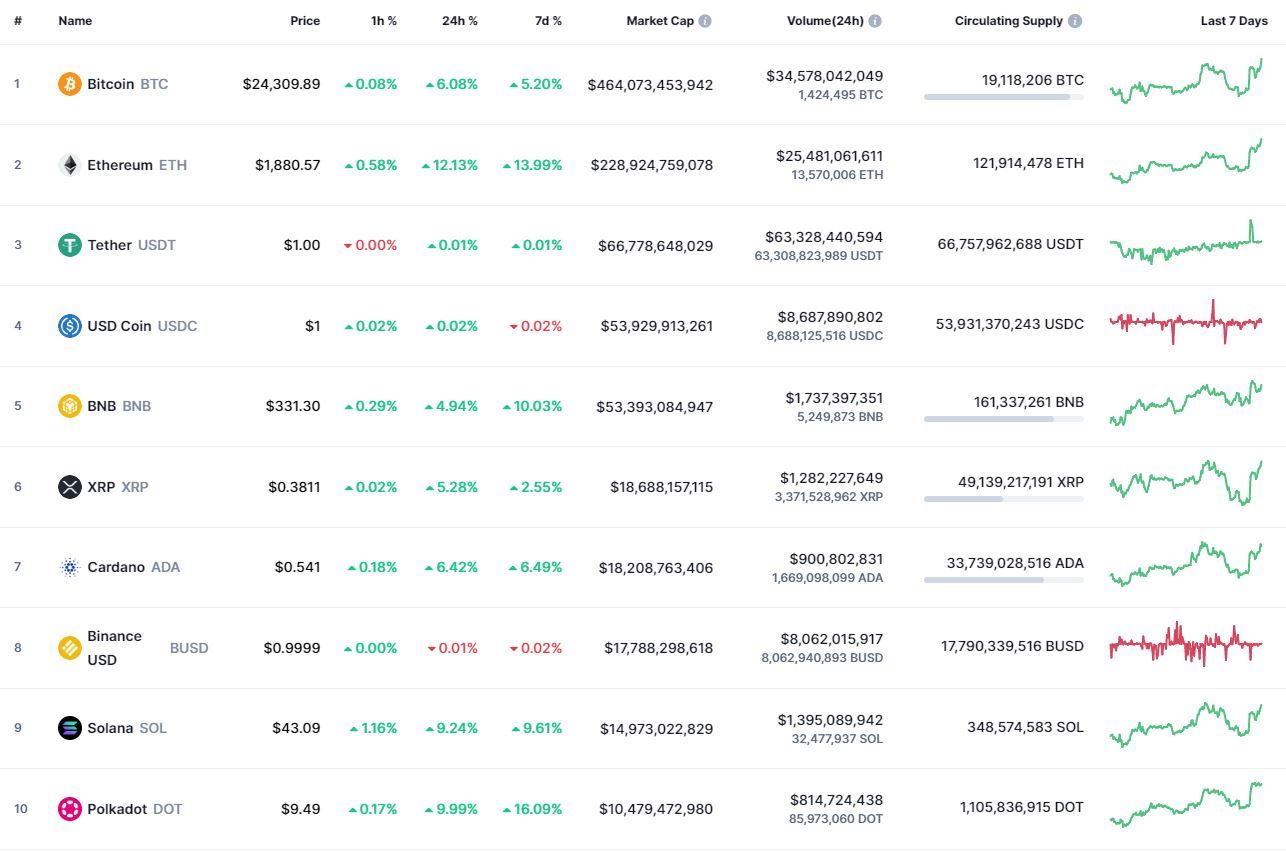Click the Polkadot logo icon
1286x852 pixels.
click(x=69, y=808)
